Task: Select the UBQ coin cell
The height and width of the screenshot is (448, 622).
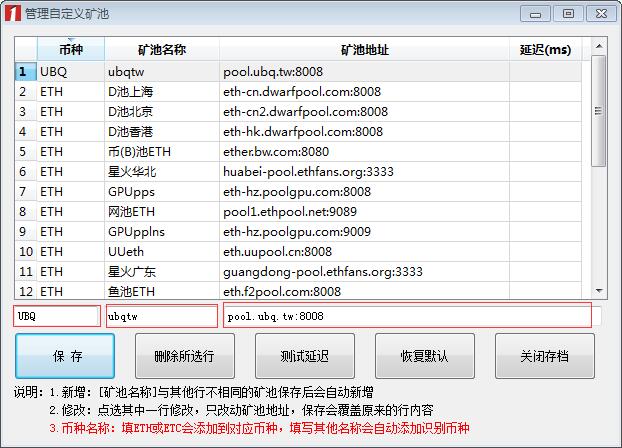Action: pos(71,72)
